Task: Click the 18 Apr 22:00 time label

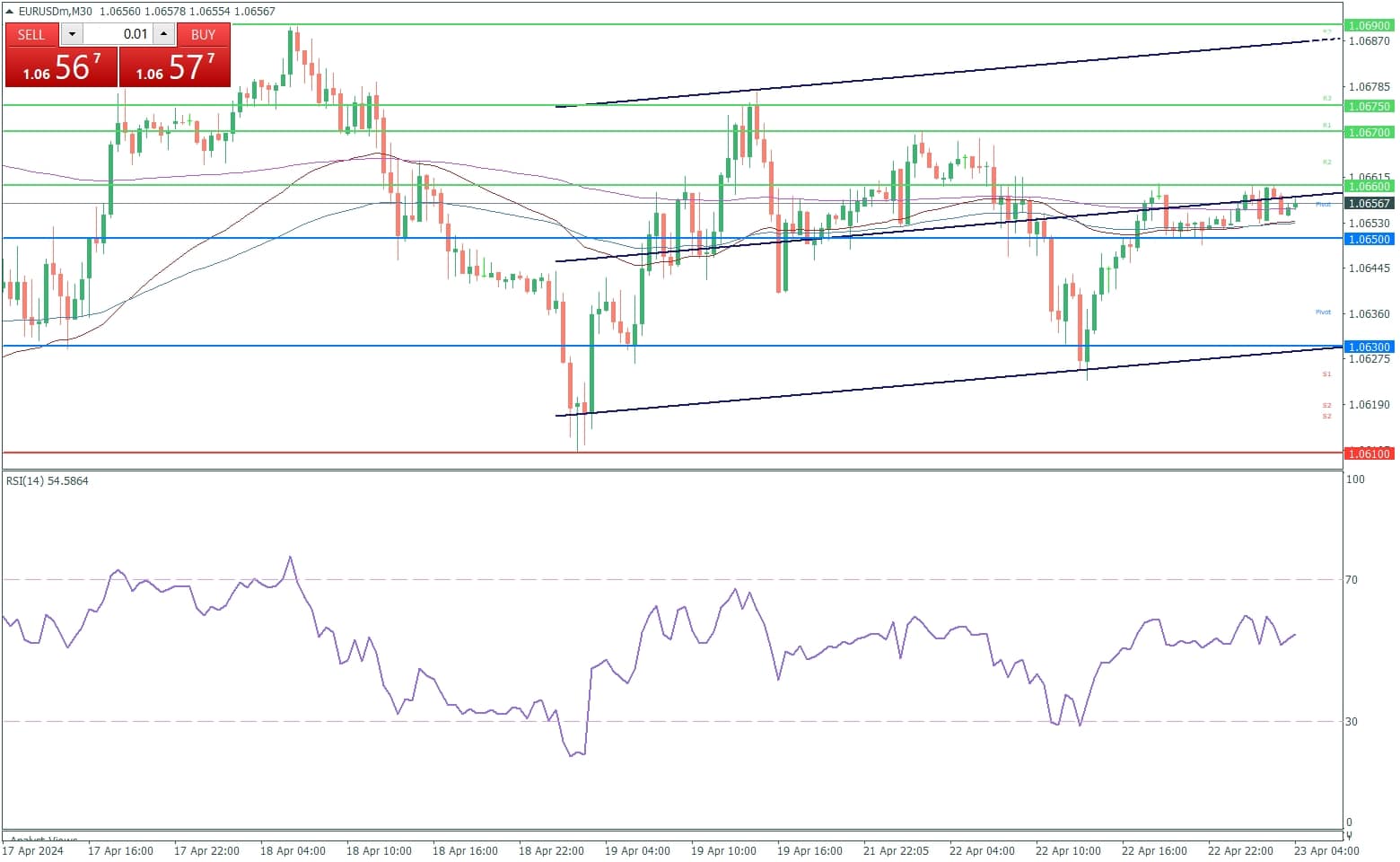Action: click(x=551, y=851)
